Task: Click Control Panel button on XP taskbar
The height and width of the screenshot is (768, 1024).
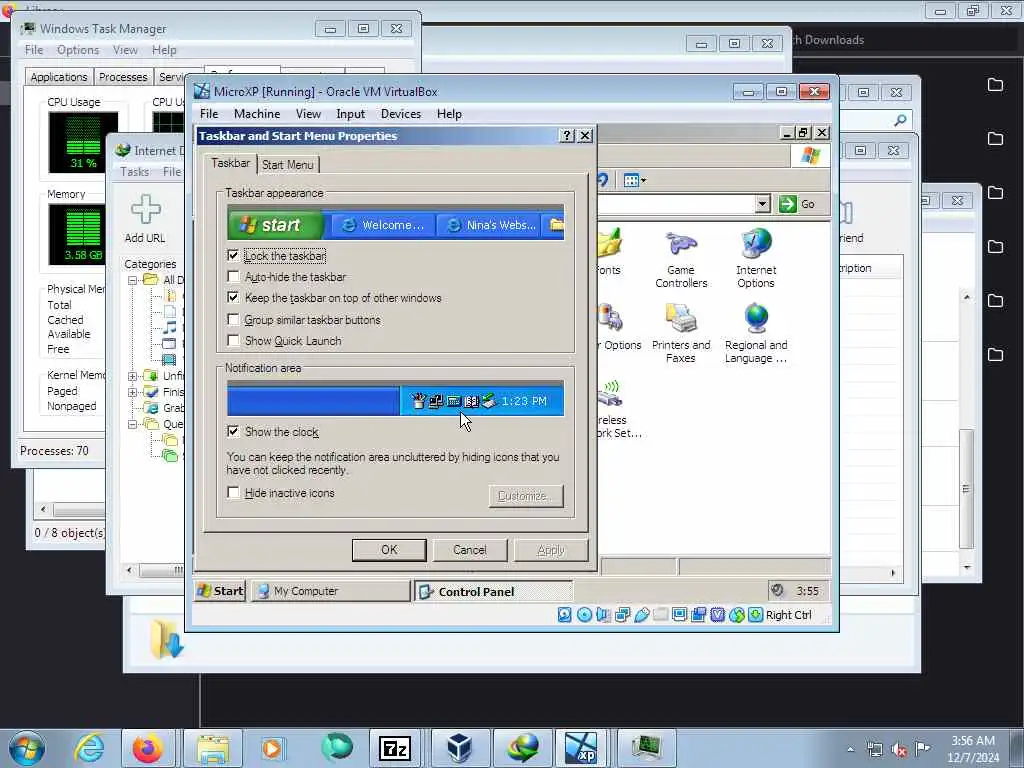Action: (494, 591)
